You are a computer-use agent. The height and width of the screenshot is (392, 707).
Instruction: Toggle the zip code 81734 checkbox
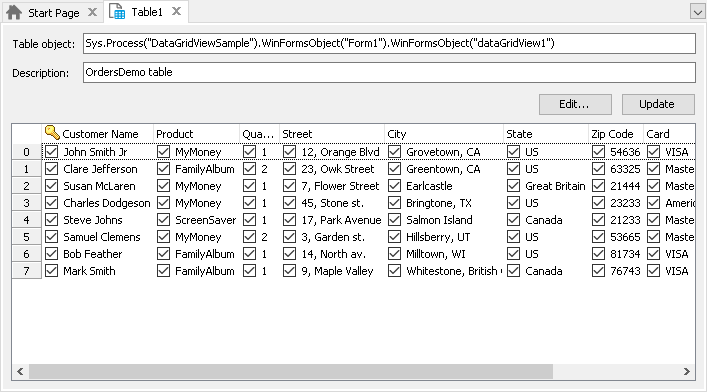click(x=598, y=254)
